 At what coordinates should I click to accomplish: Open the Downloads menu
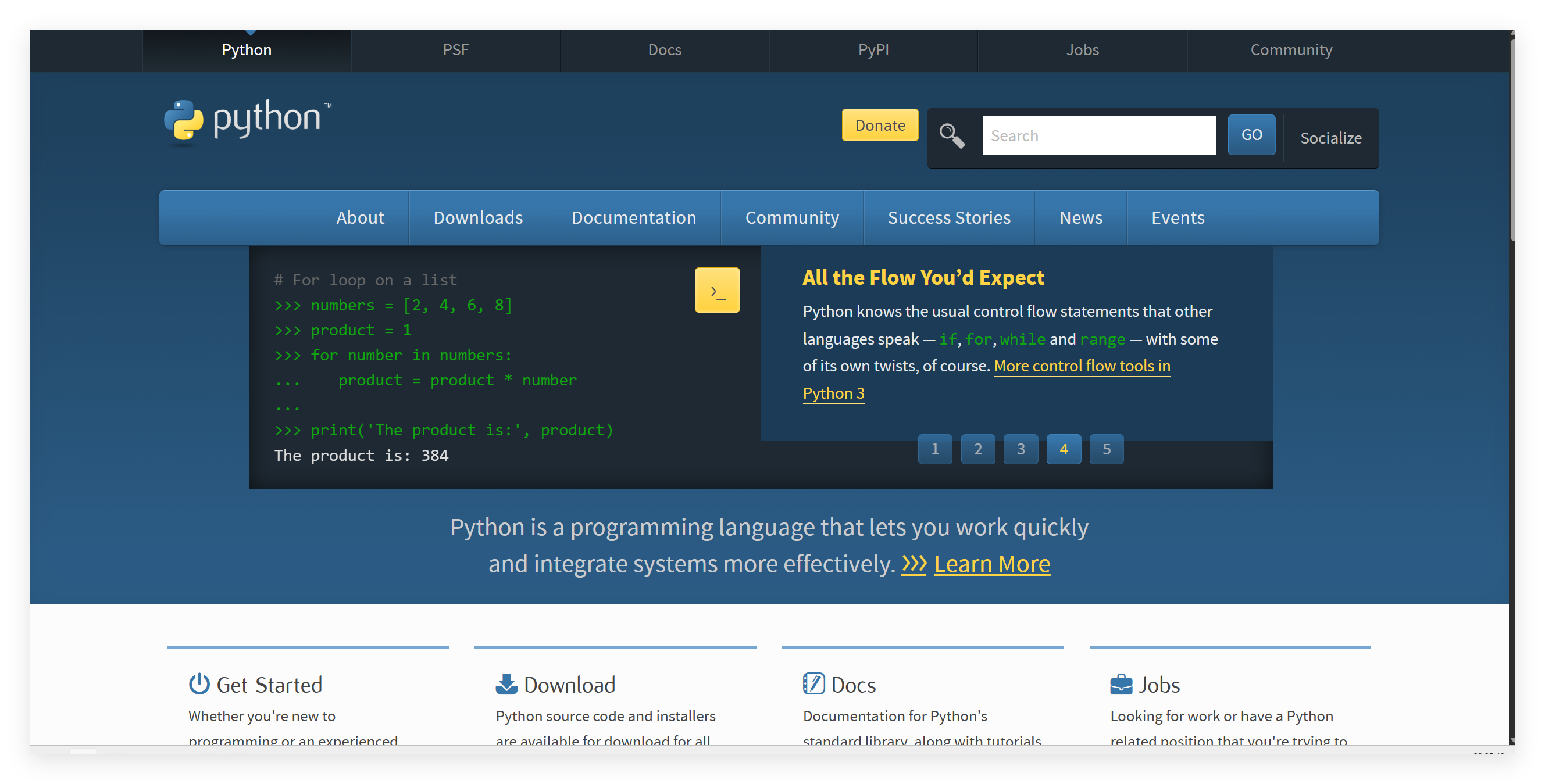pos(478,217)
